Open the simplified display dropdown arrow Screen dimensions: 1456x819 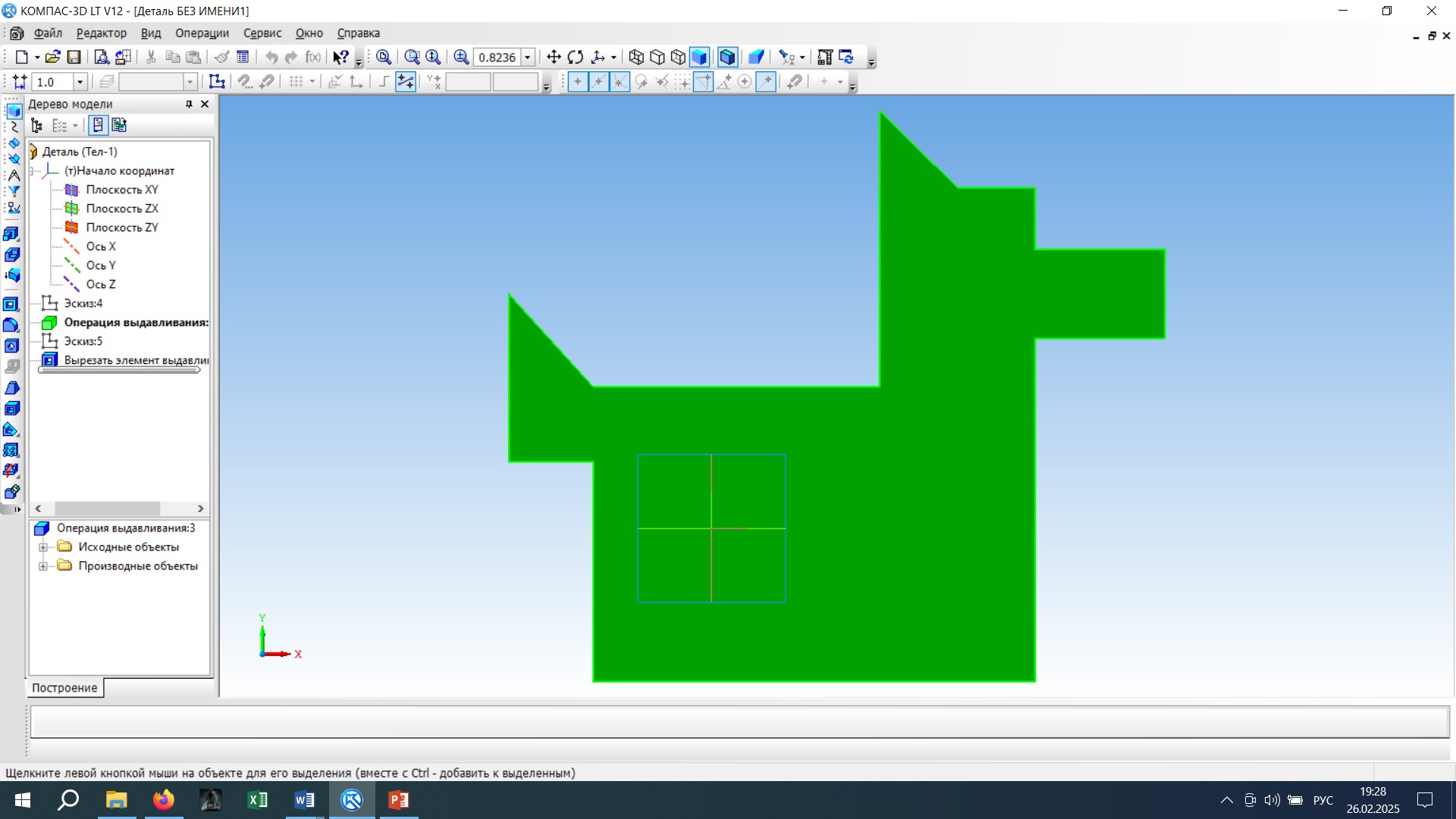802,57
